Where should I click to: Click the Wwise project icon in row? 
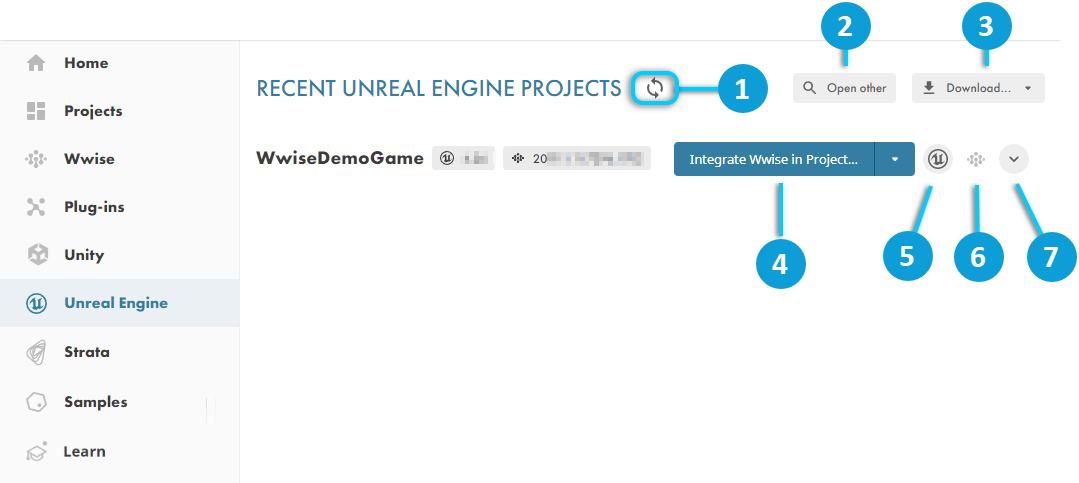tap(978, 159)
